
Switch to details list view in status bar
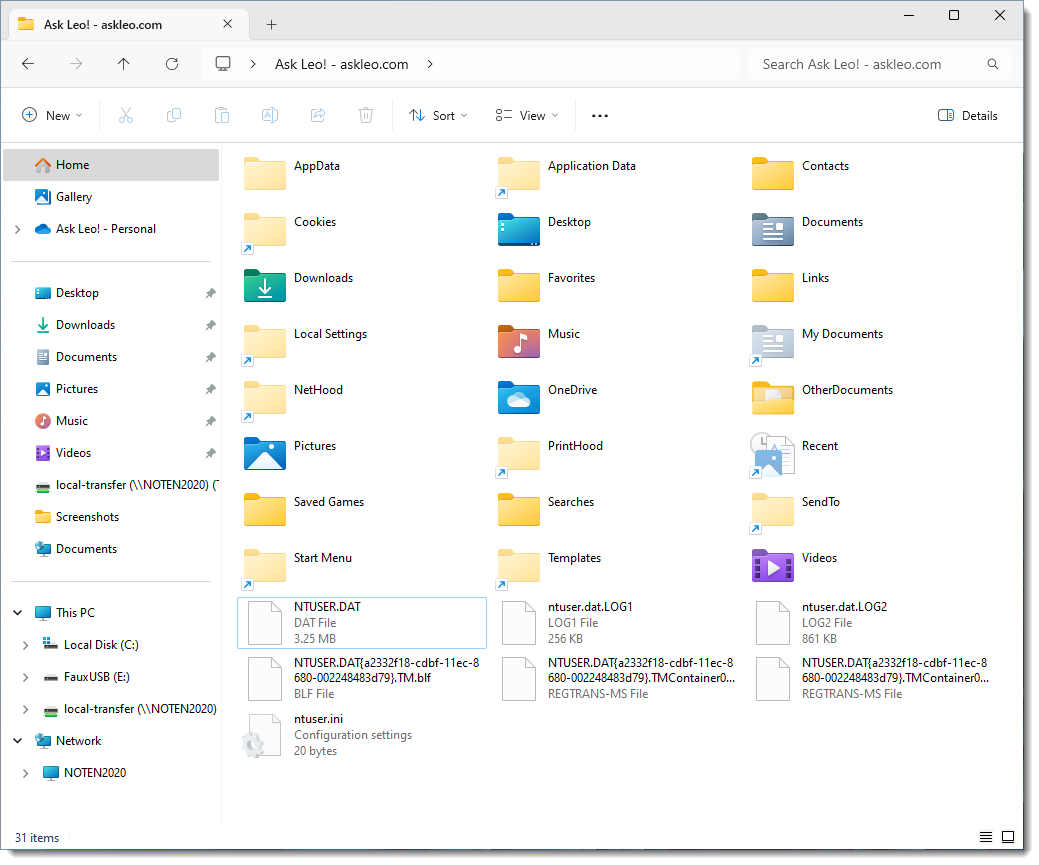986,837
